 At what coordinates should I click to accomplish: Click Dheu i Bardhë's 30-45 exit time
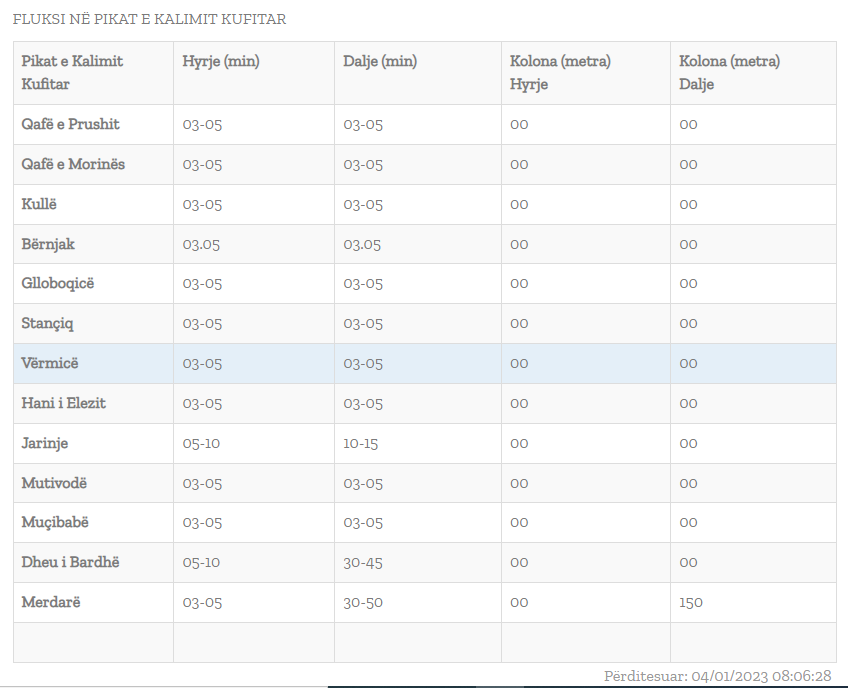[363, 562]
